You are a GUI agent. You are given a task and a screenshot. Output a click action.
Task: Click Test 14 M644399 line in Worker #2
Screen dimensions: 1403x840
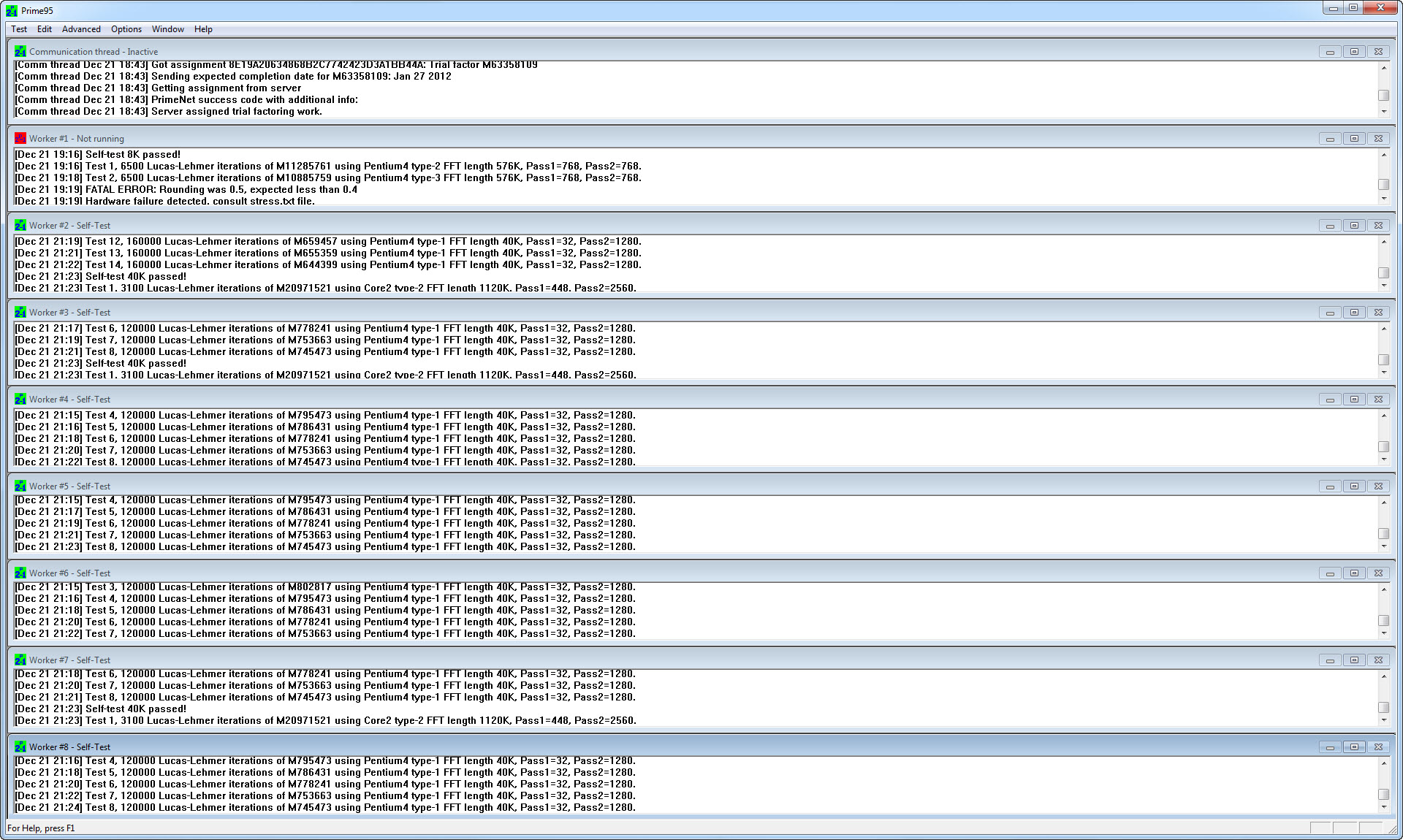[x=328, y=264]
